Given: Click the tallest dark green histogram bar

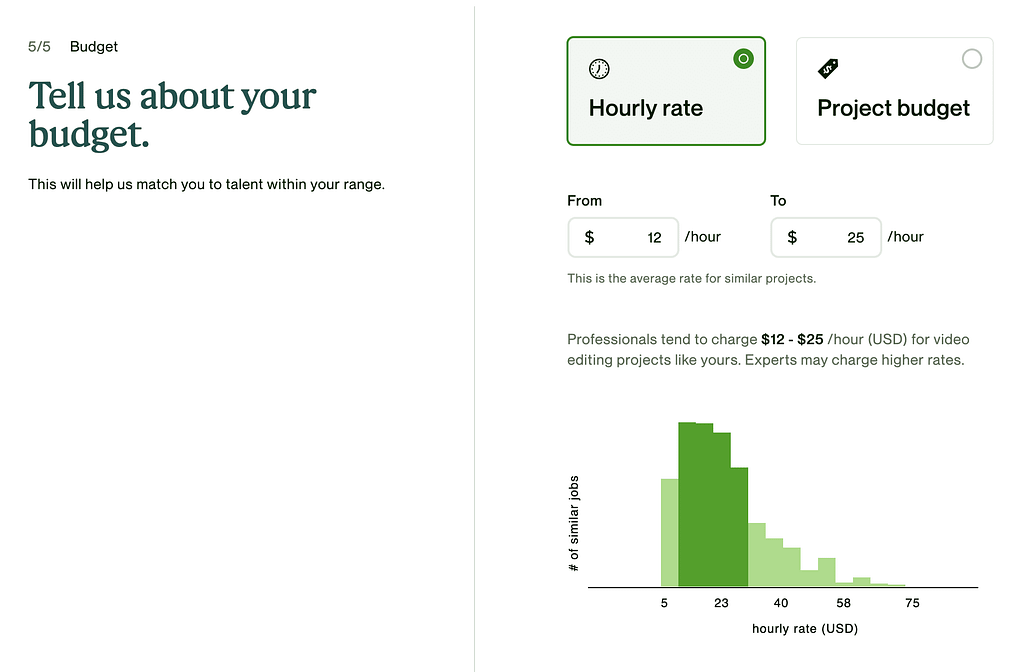Looking at the screenshot, I should pos(687,504).
